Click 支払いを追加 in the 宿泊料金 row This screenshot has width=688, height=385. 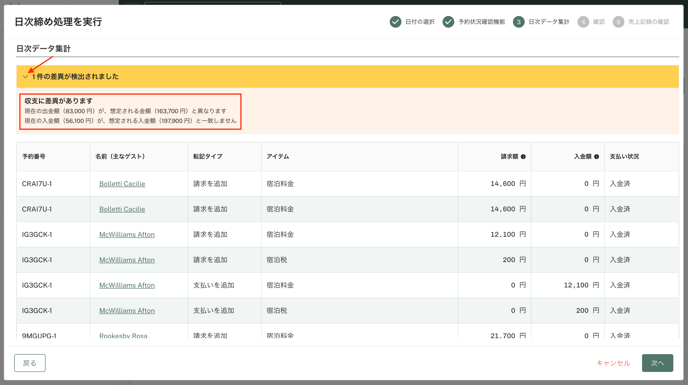[x=214, y=285]
